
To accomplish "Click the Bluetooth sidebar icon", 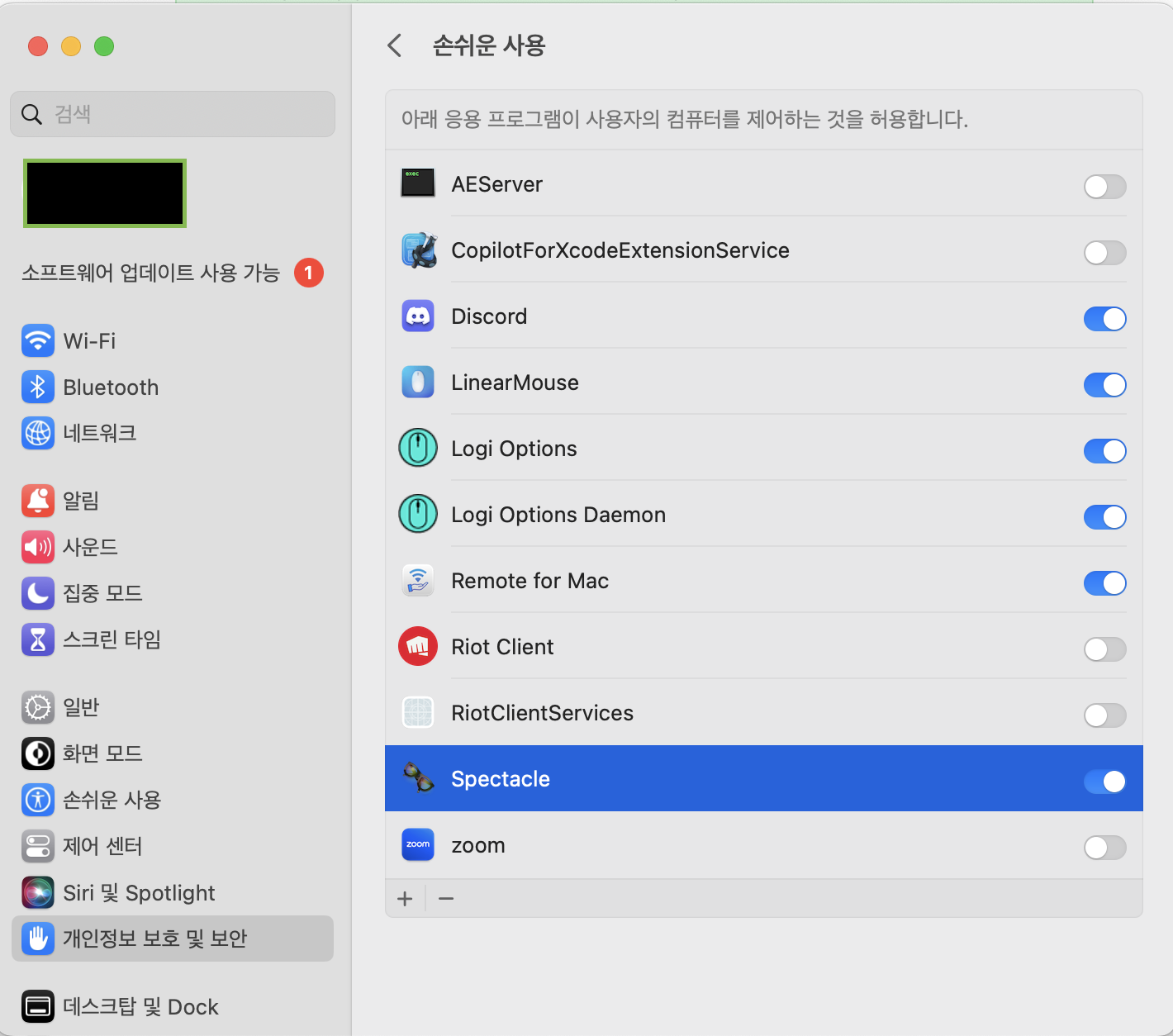I will tap(38, 387).
